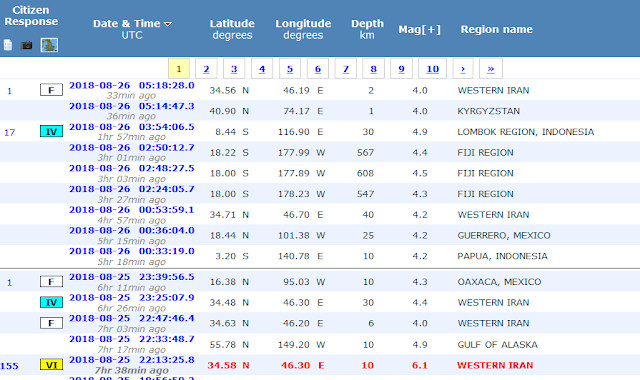Screen dimensions: 640x380
Task: Open earthquake 2018-08-26 02:48:27.5 Fiji link
Action: point(131,169)
